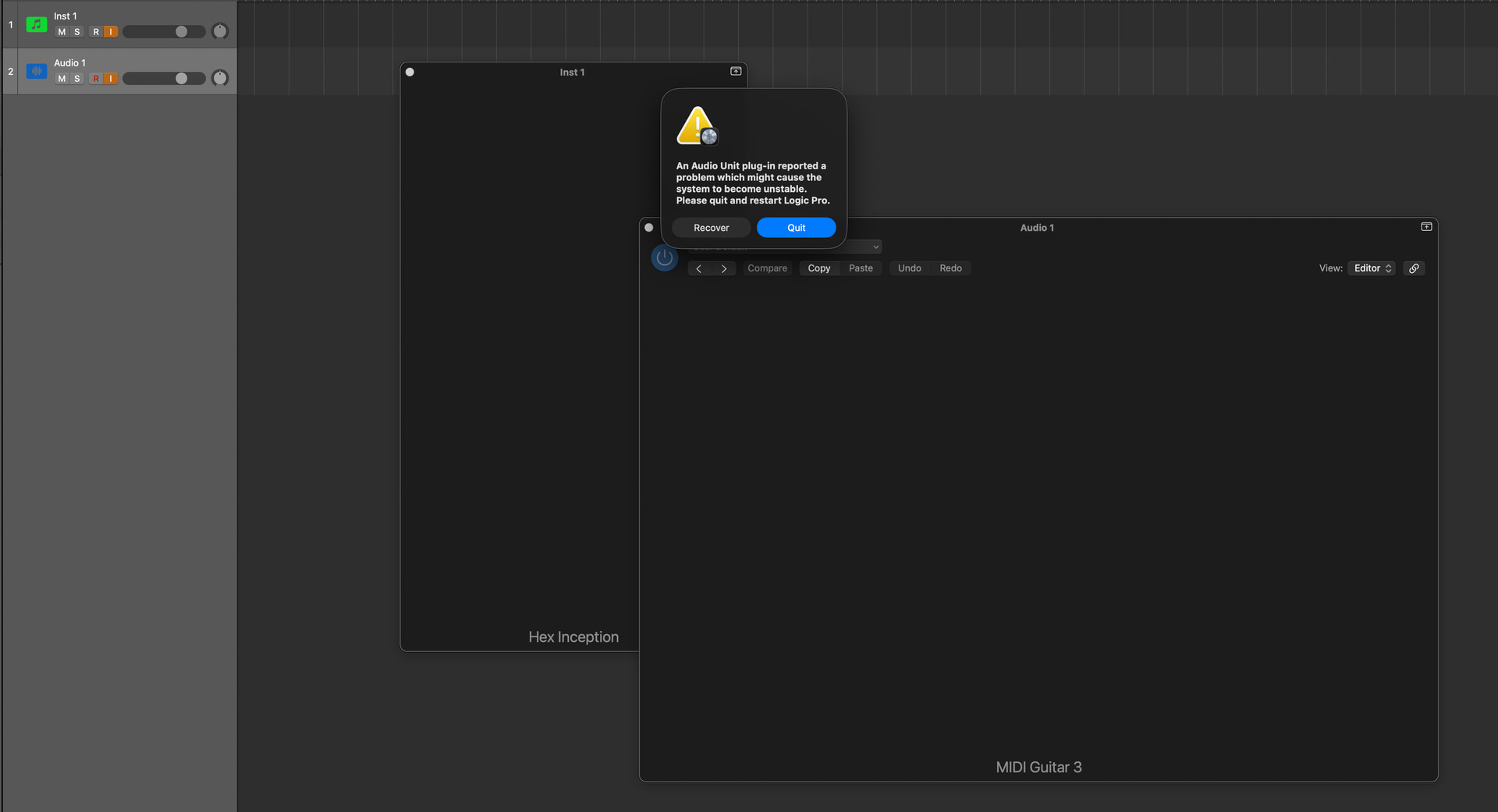Viewport: 1498px width, 812px height.
Task: Select the Audio 1 track name in track list
Action: (x=69, y=63)
